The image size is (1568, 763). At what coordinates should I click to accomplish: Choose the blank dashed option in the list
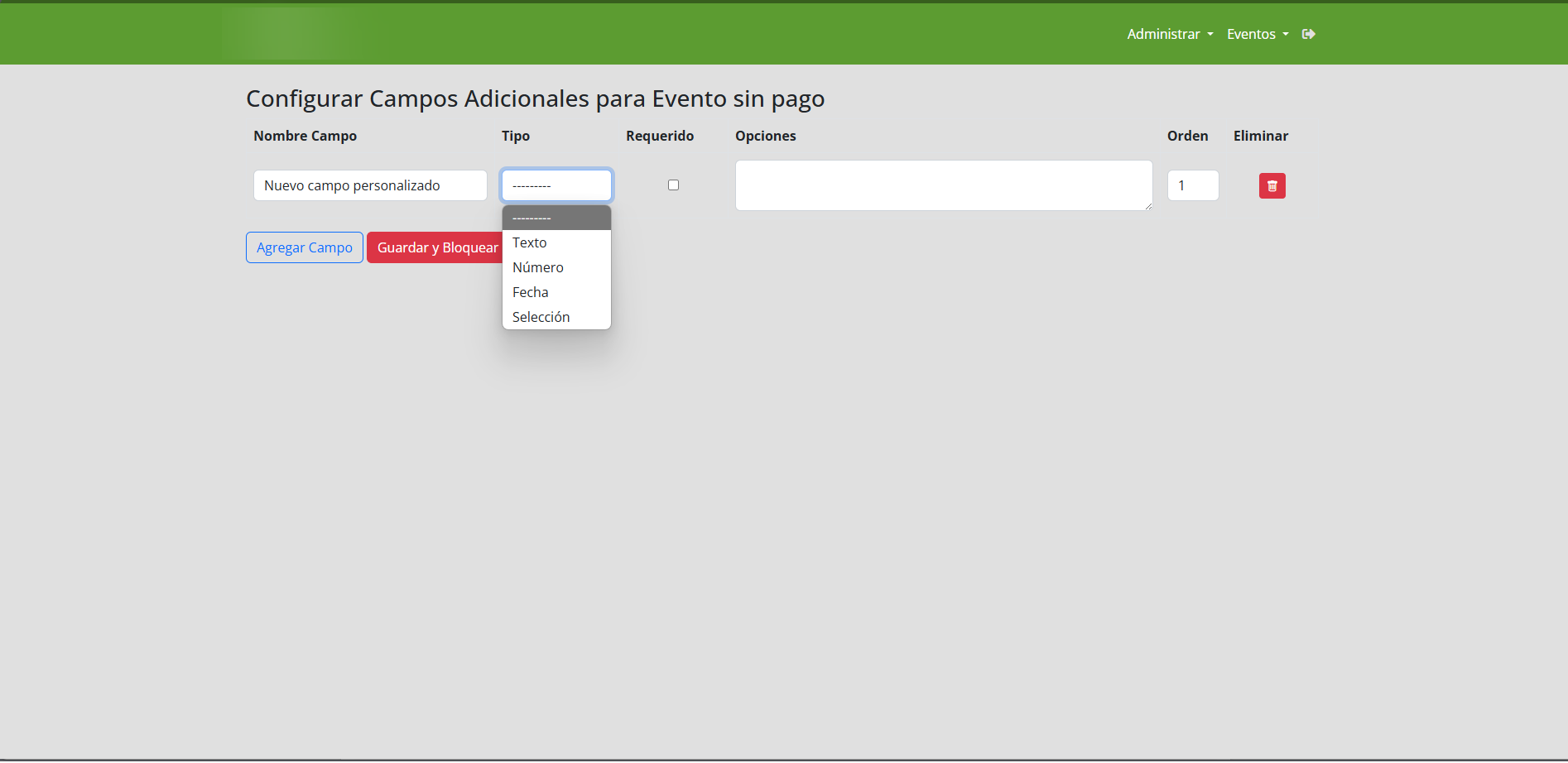tap(556, 218)
